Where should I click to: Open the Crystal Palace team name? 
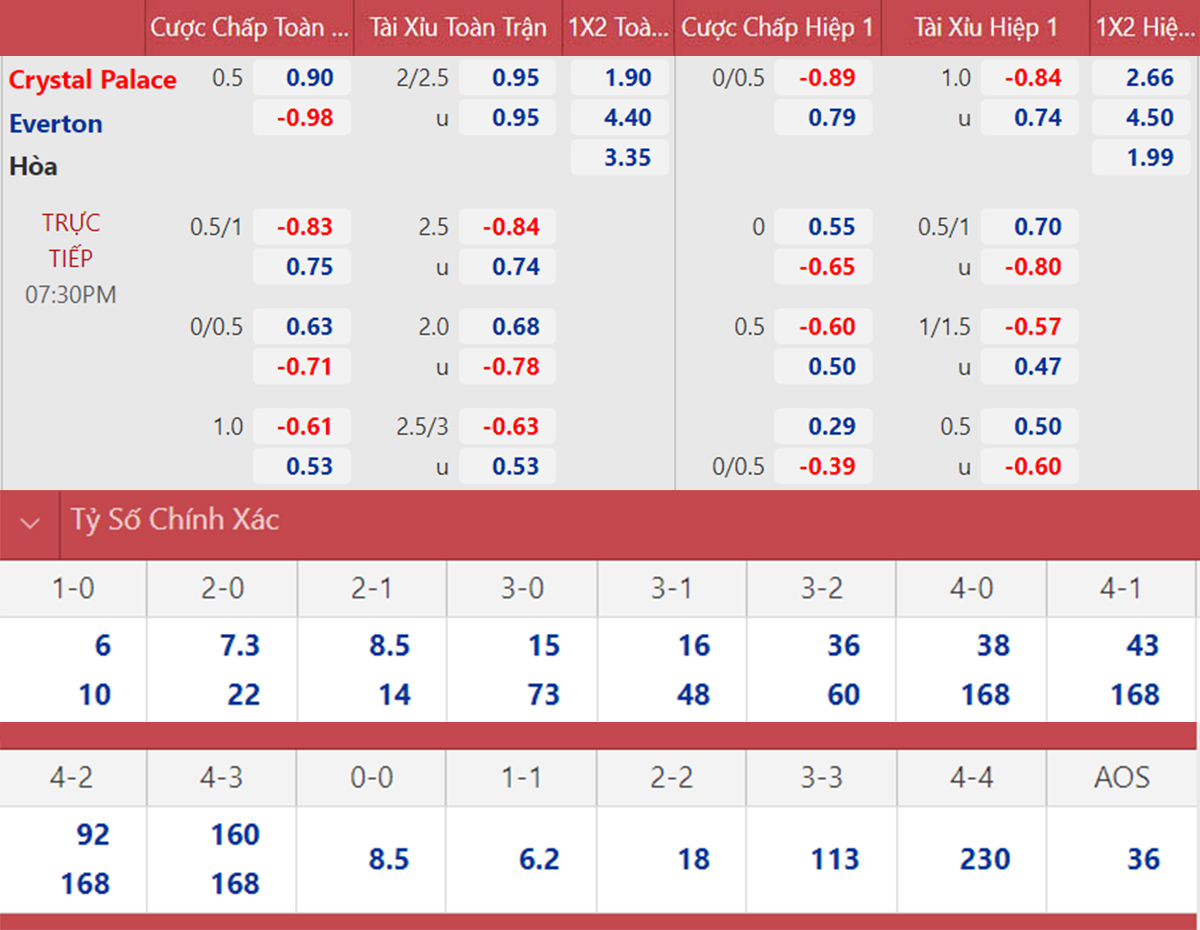(x=93, y=80)
